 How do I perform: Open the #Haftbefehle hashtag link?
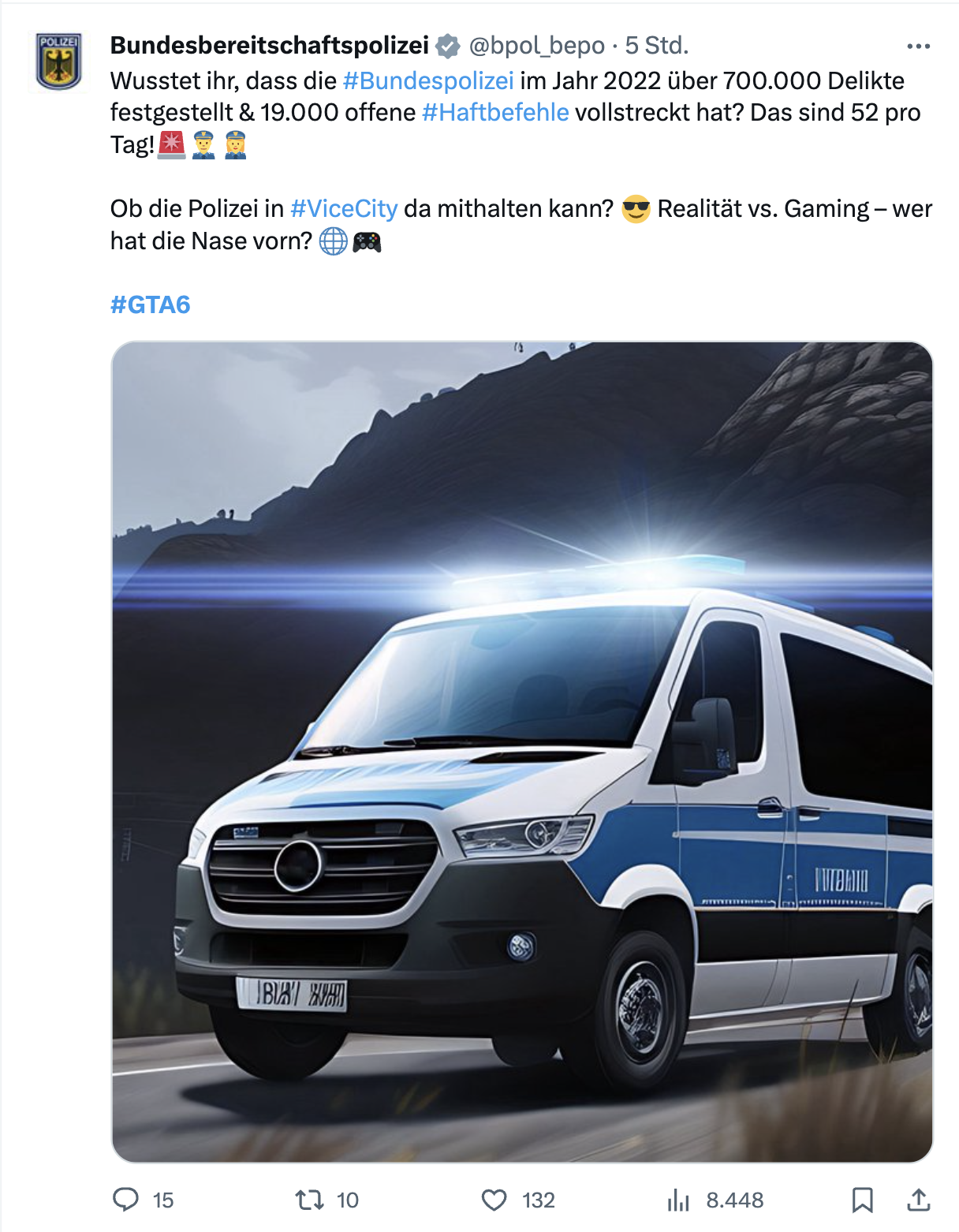pos(495,112)
